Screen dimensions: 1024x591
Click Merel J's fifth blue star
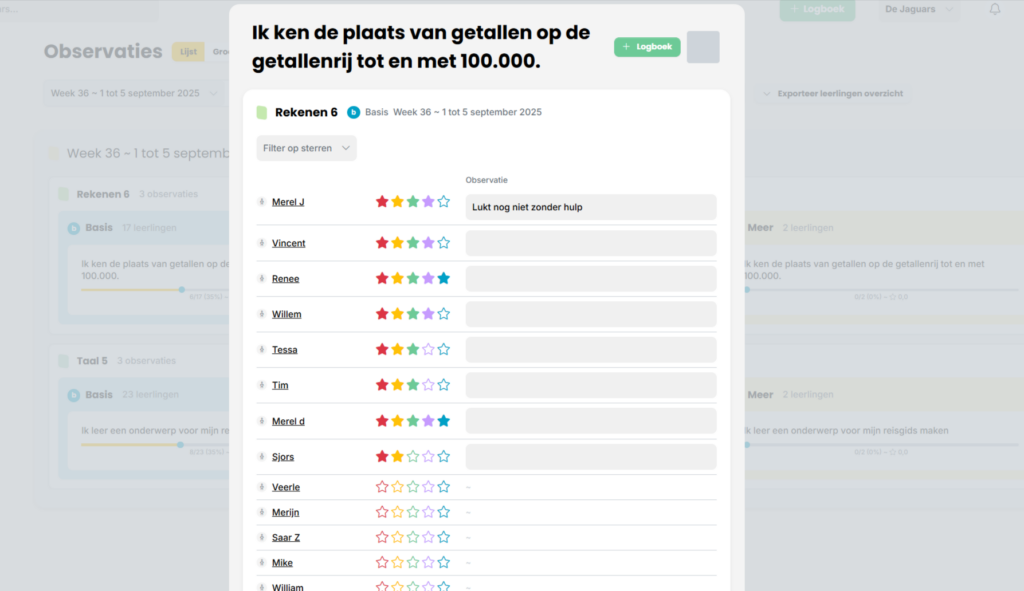point(443,202)
